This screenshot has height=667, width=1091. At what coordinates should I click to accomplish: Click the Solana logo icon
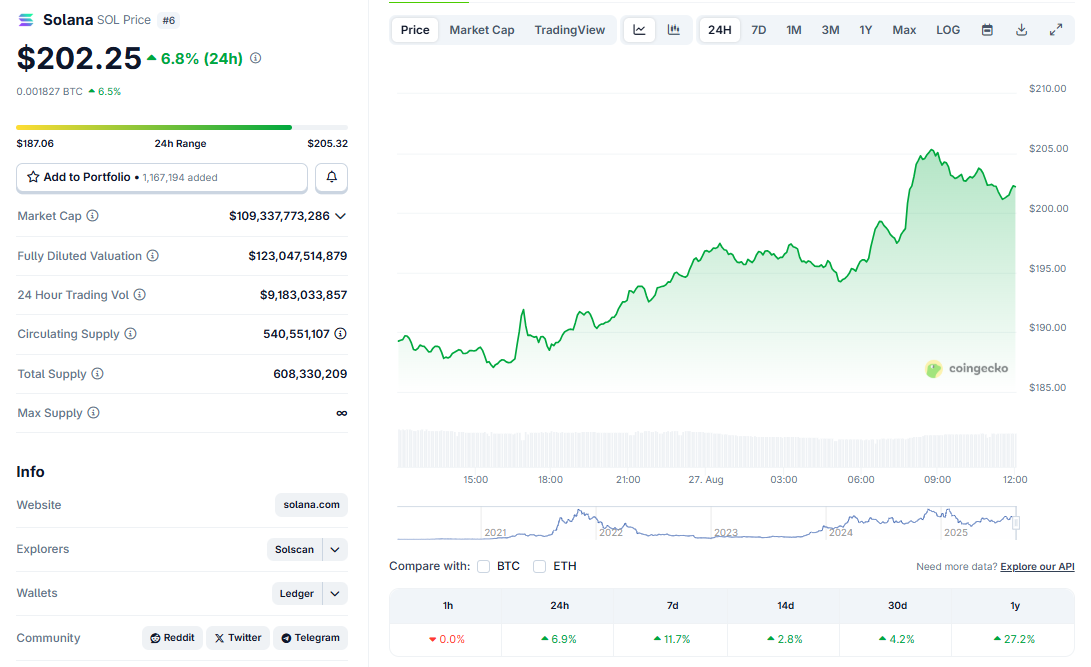[26, 20]
